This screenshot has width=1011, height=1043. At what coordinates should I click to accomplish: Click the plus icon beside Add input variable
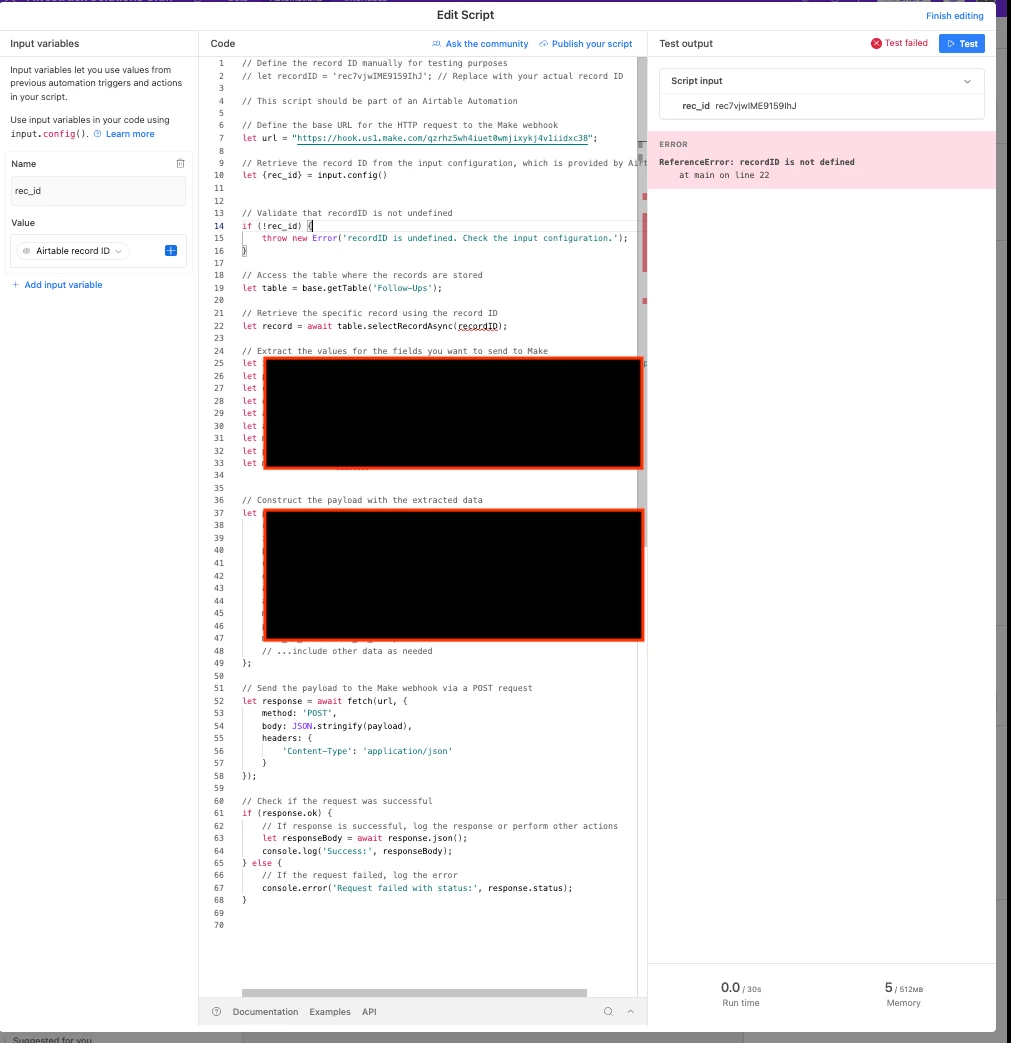click(x=15, y=285)
